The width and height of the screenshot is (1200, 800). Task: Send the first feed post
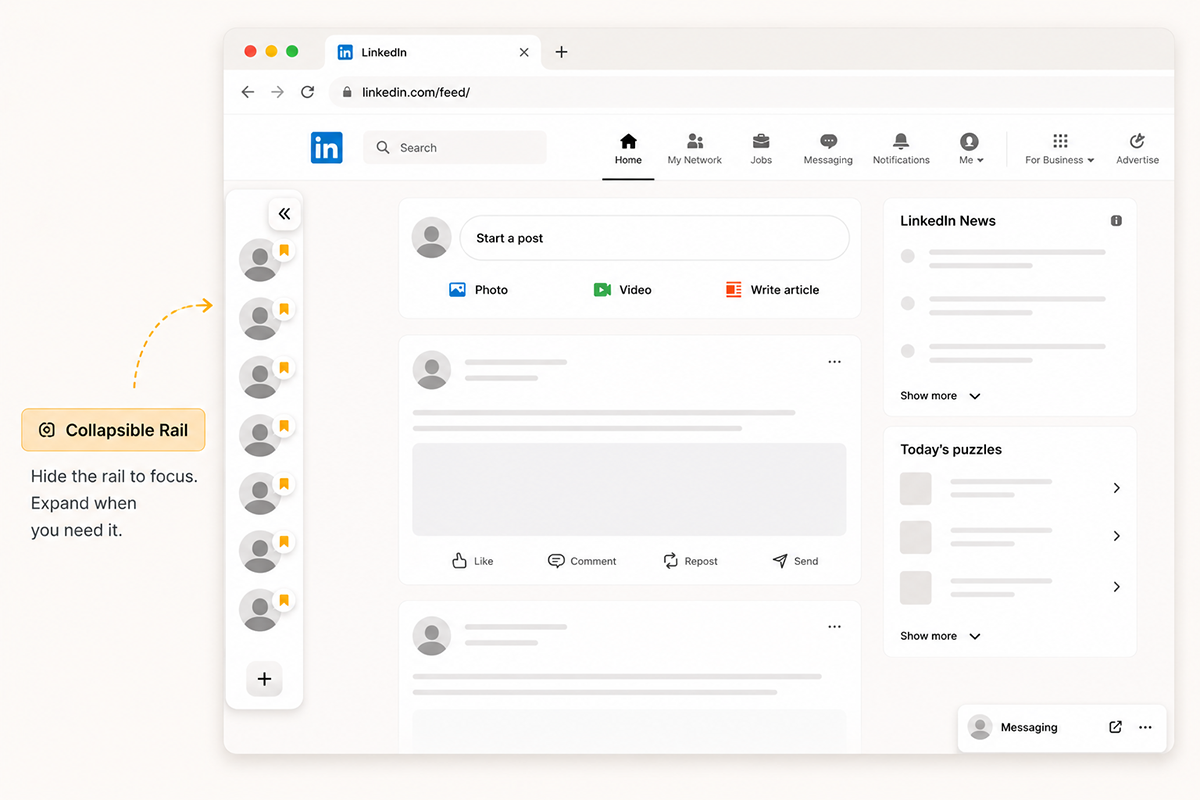coord(795,561)
